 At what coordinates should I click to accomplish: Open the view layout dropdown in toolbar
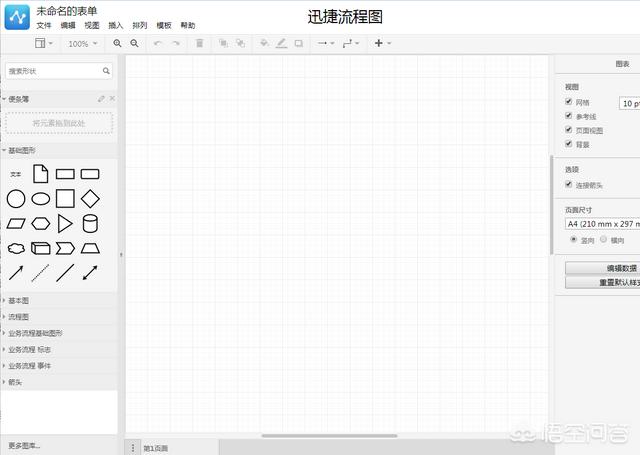coord(44,43)
